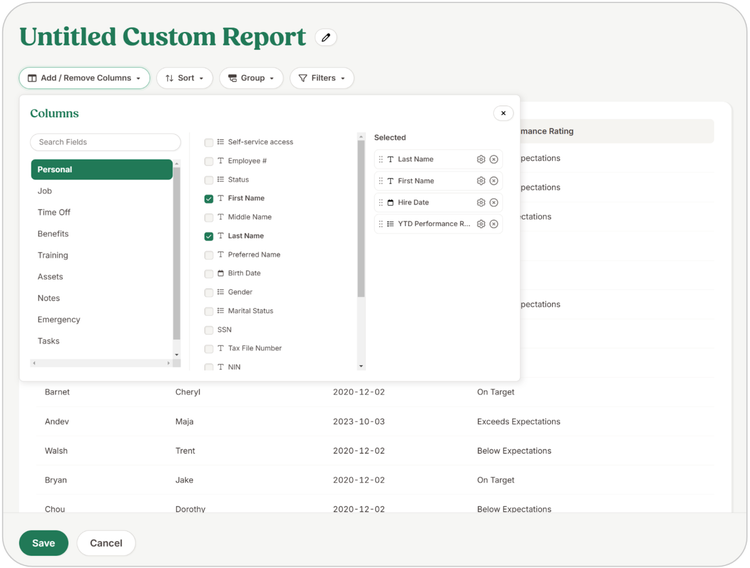750x568 pixels.
Task: Uncheck the First Name field
Action: tap(209, 199)
